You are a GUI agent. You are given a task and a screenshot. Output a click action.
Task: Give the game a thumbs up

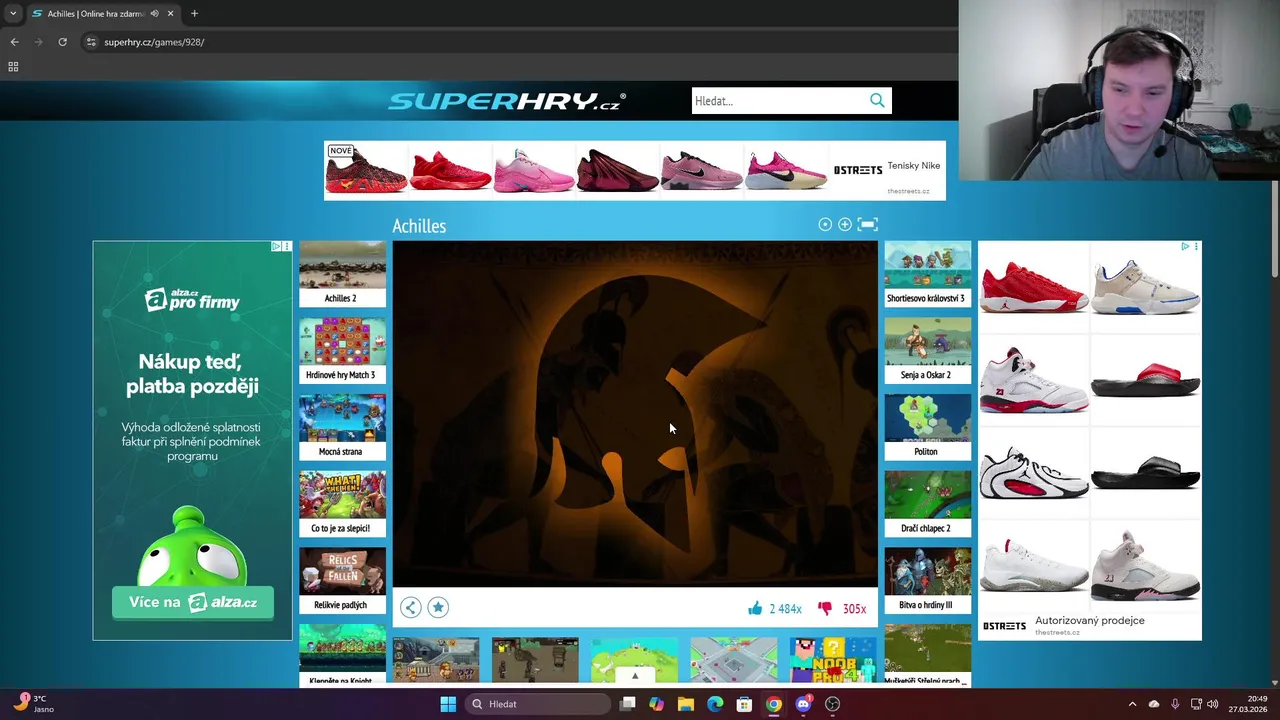(x=755, y=608)
